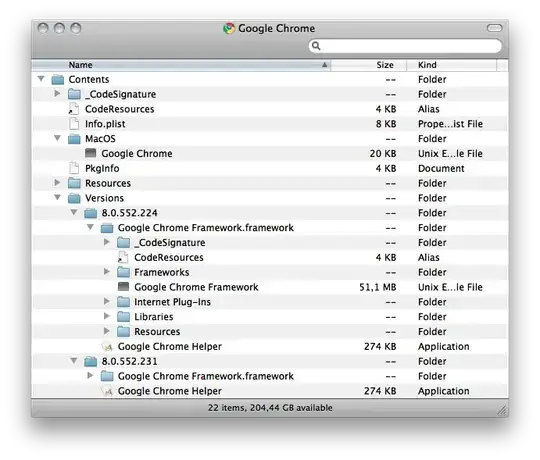Click the Google Chrome Framework executable icon
The image size is (540, 460).
123,287
